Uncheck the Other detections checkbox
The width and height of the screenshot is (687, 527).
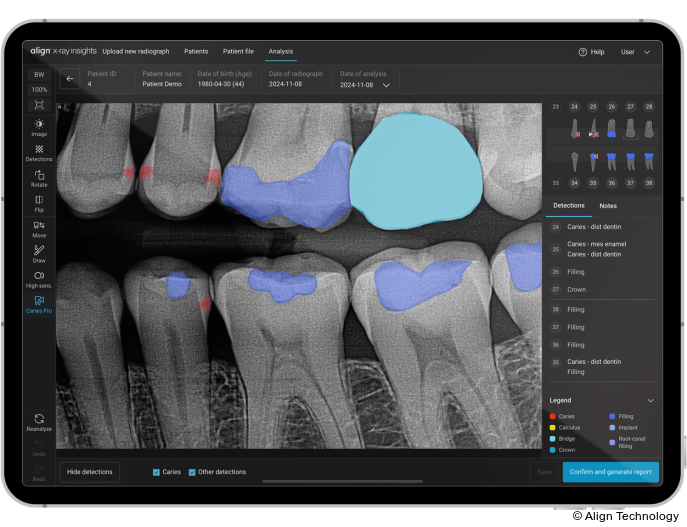pos(192,472)
